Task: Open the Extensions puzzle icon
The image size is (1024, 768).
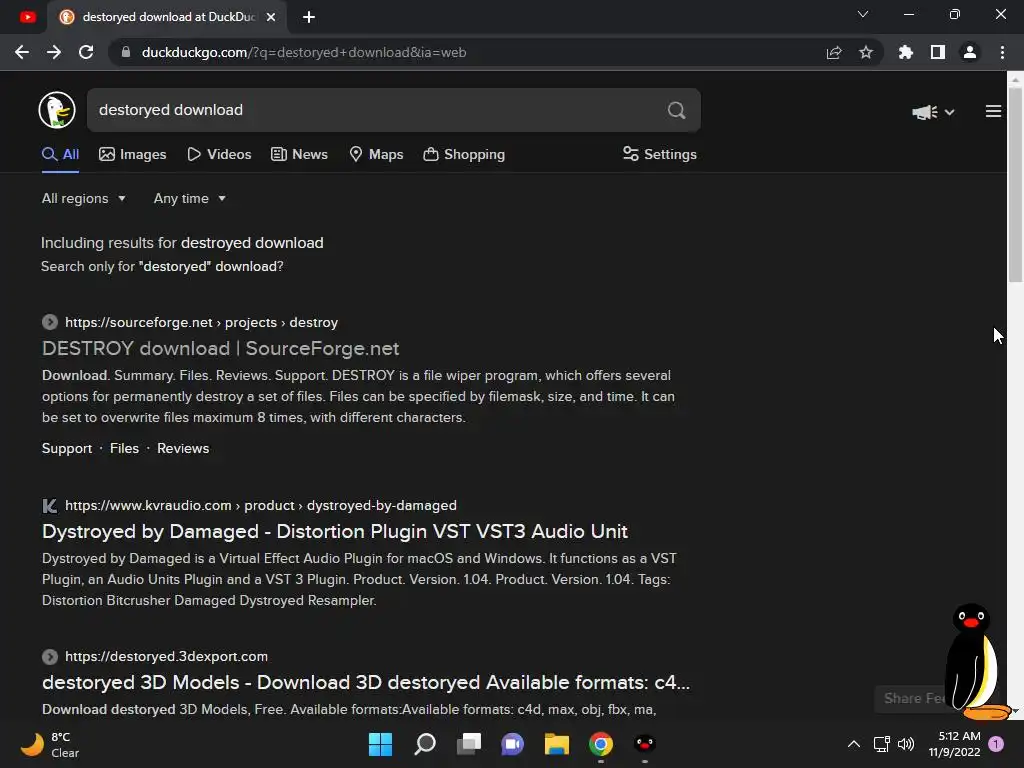Action: pos(905,52)
